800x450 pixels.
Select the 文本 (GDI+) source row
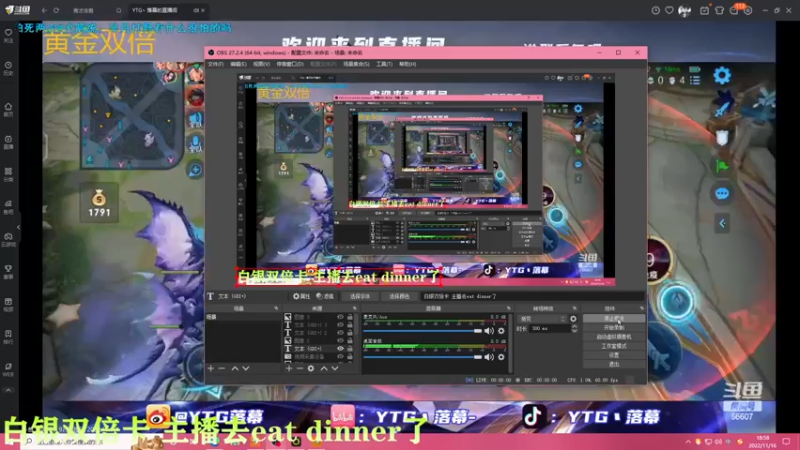[x=319, y=348]
